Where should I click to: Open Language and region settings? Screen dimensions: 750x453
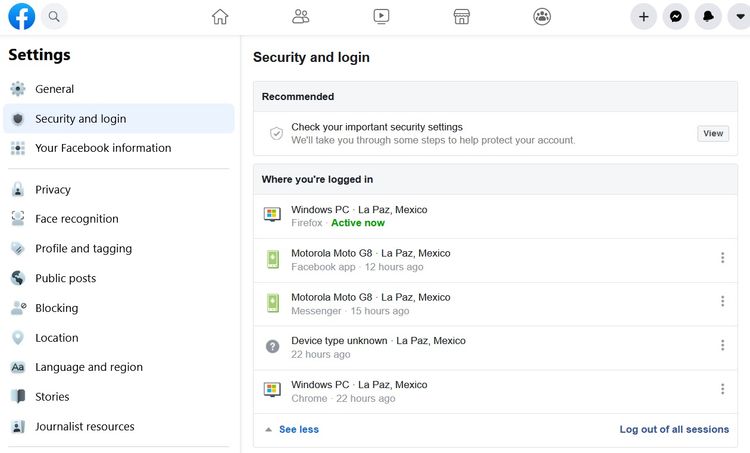click(119, 367)
